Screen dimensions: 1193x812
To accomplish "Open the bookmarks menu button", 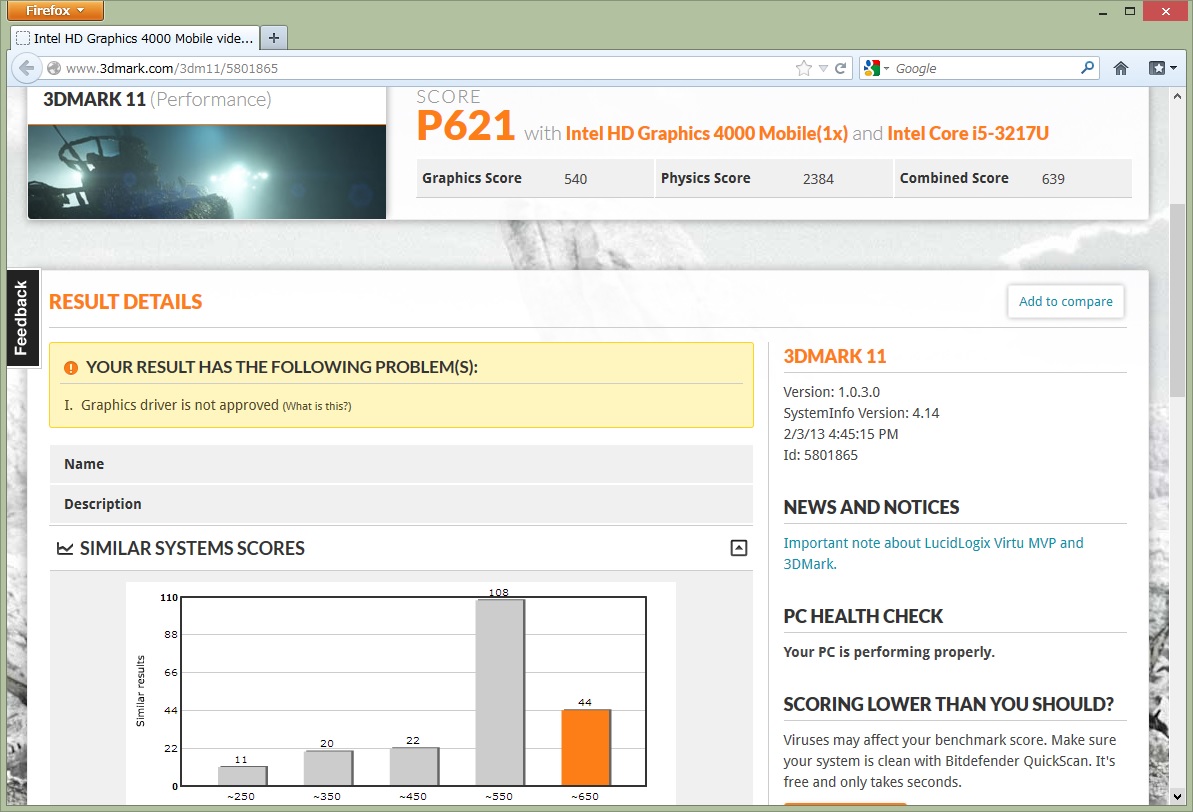I will pos(1162,68).
